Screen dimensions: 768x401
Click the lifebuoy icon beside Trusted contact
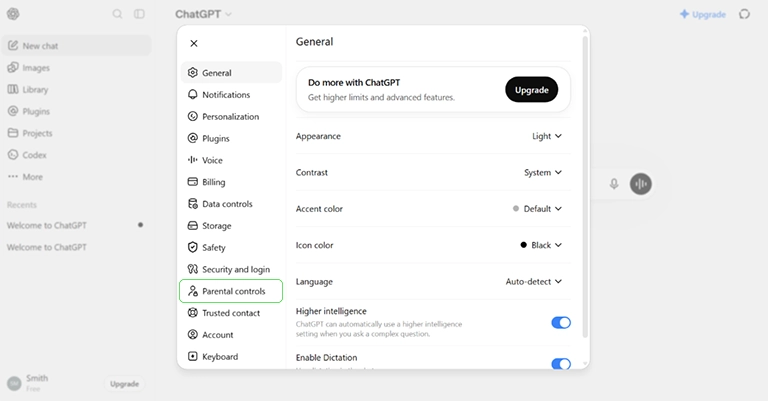point(192,312)
